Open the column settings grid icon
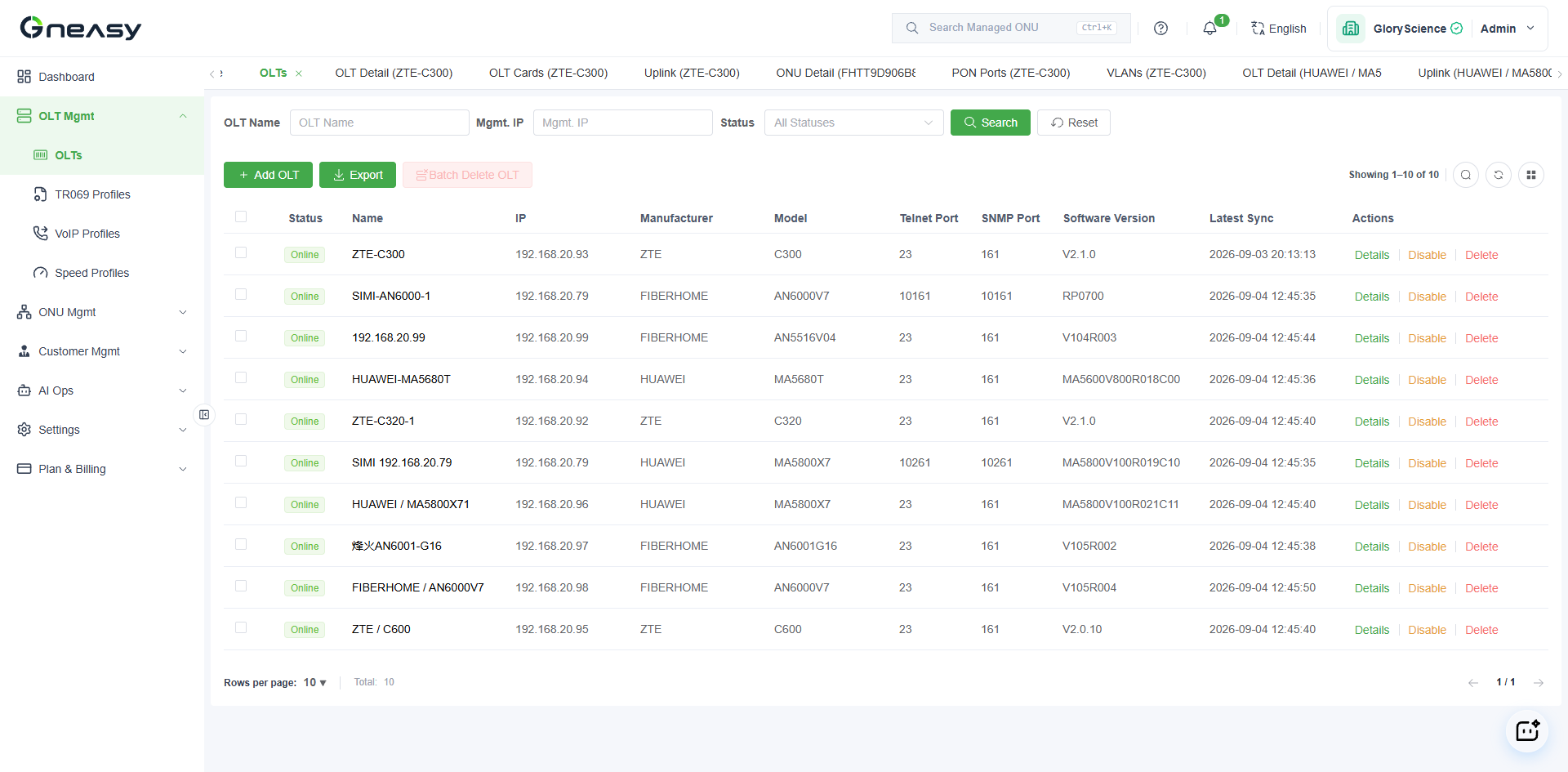Image resolution: width=1568 pixels, height=772 pixels. [1530, 175]
